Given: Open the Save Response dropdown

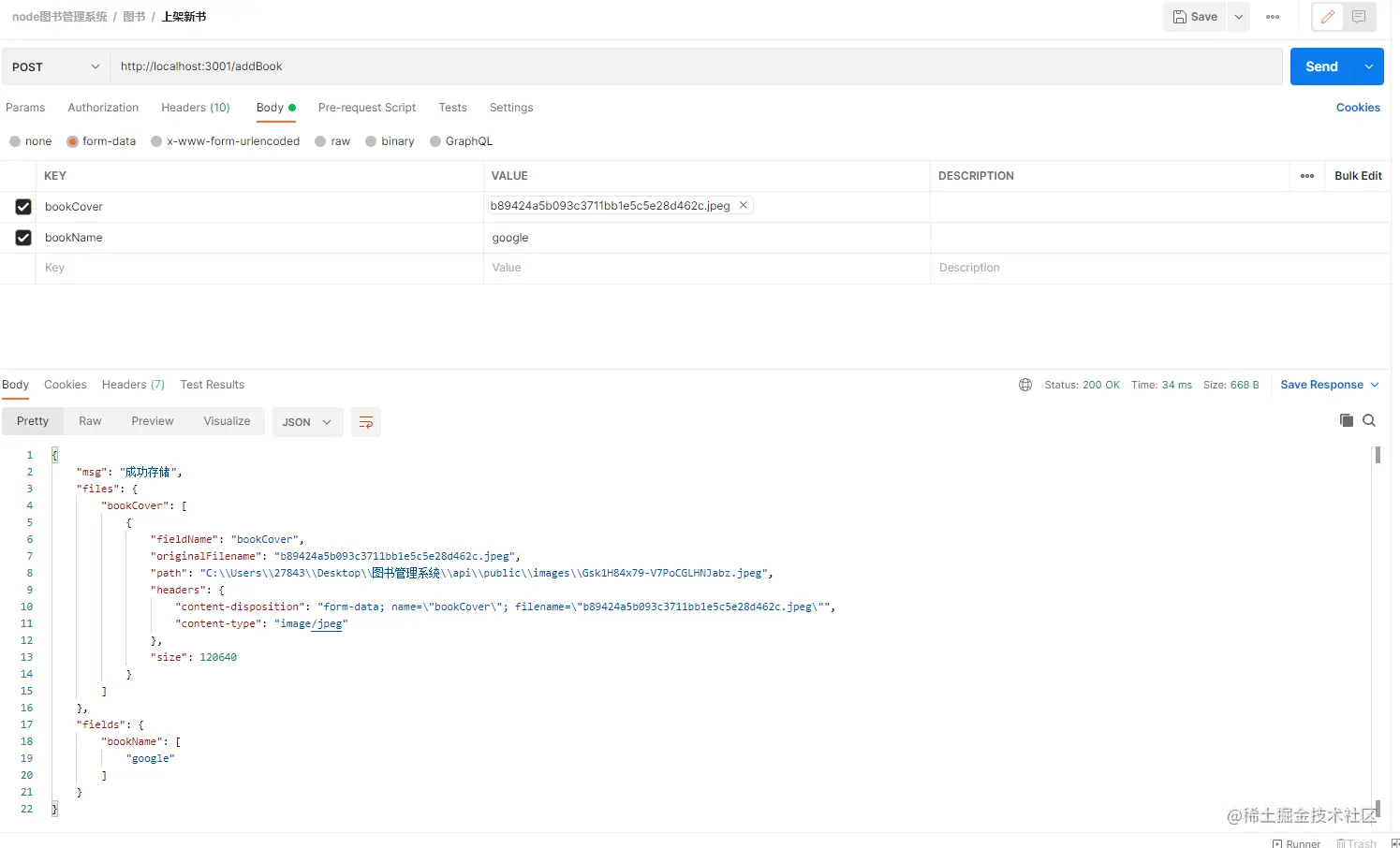Looking at the screenshot, I should tap(1330, 385).
